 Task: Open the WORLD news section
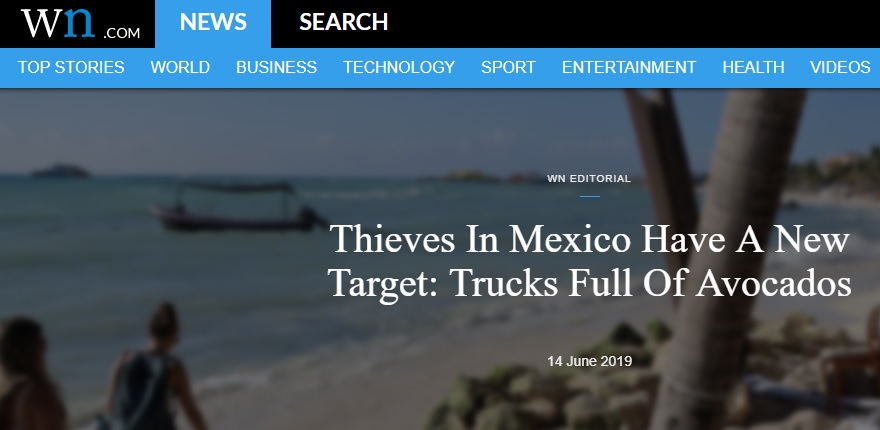tap(180, 67)
